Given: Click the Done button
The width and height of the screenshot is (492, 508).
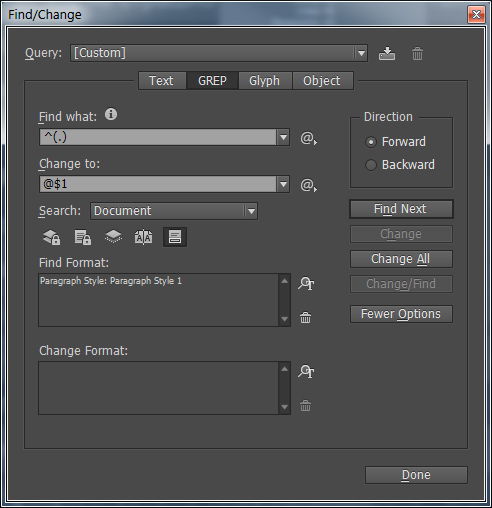Looking at the screenshot, I should point(416,475).
